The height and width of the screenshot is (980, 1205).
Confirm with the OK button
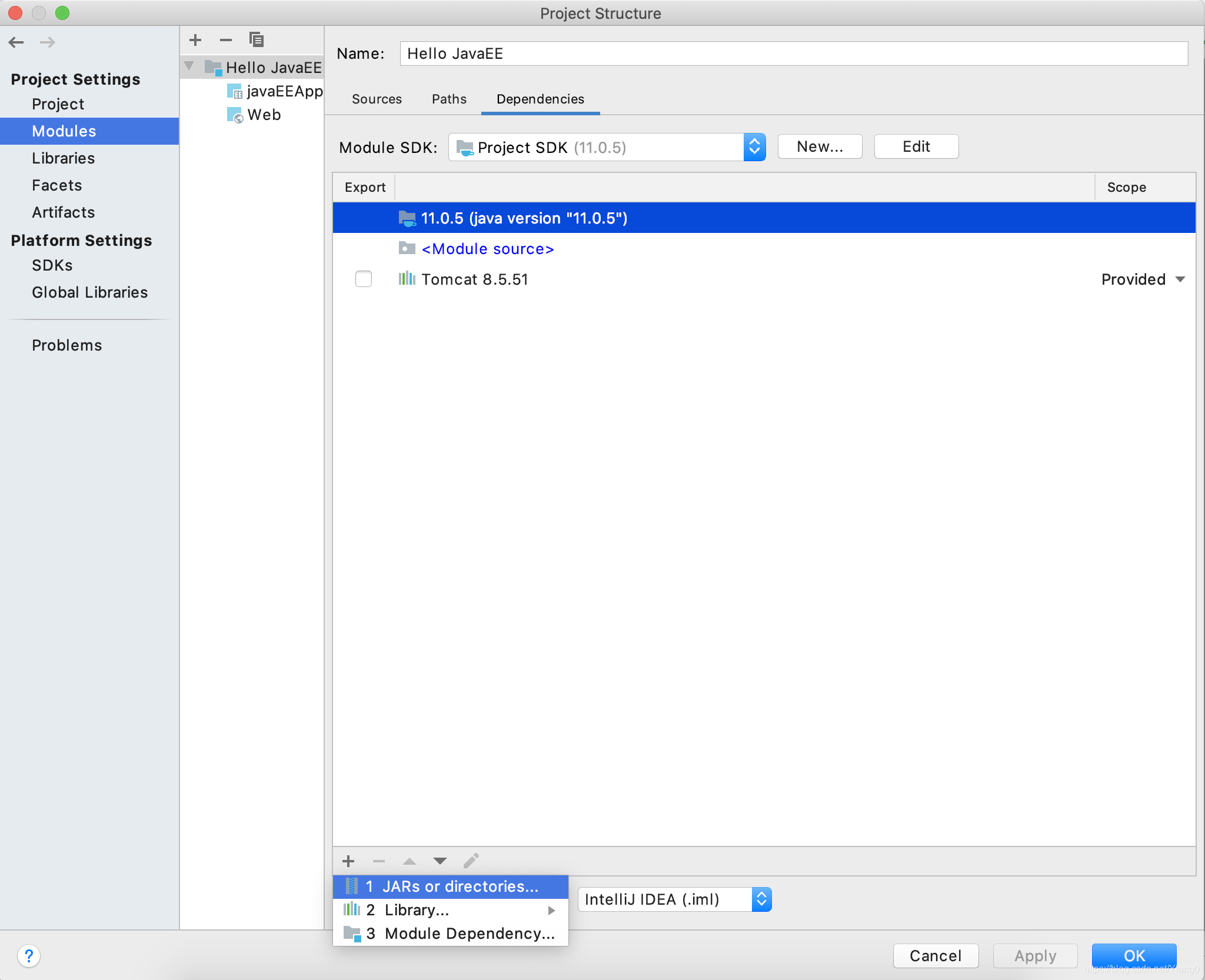click(x=1134, y=956)
